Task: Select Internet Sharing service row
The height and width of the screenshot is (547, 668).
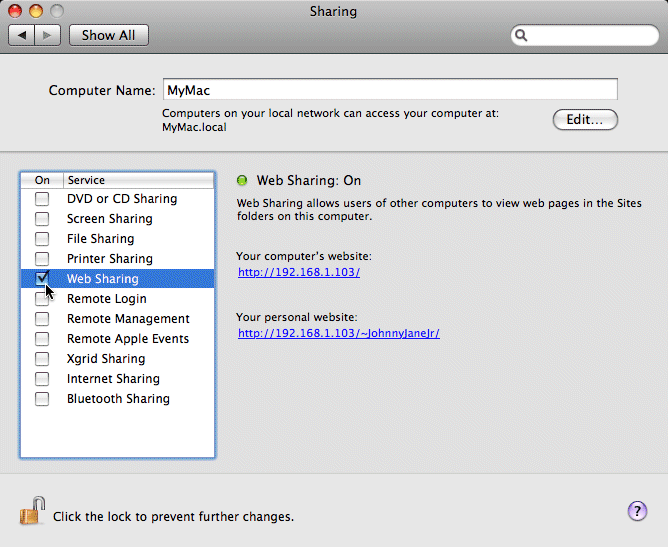Action: pos(112,379)
